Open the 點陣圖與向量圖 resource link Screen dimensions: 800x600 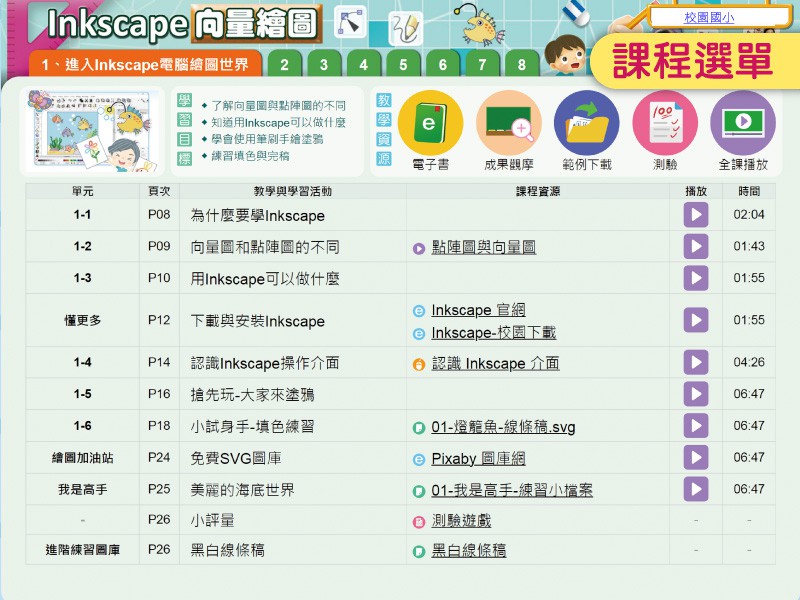483,247
